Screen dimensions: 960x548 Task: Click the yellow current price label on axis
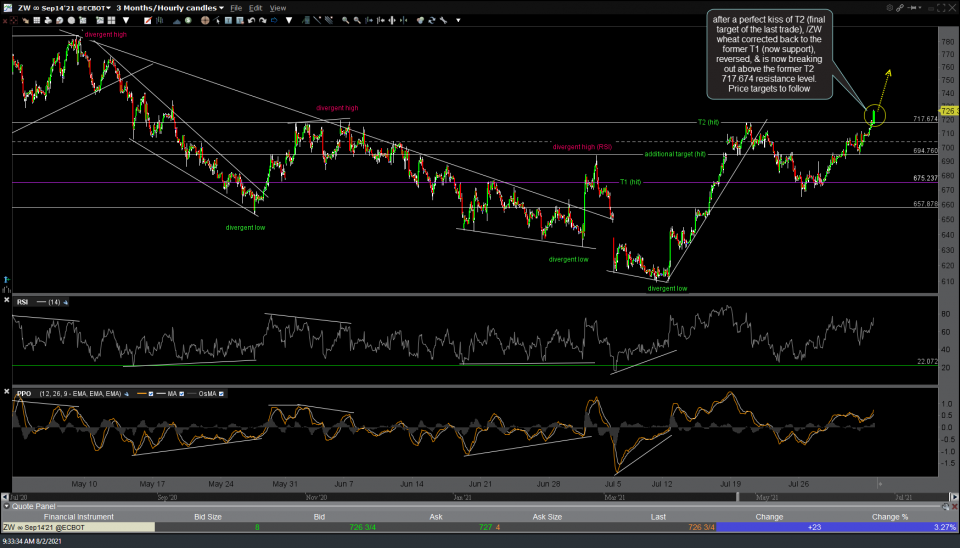click(949, 110)
